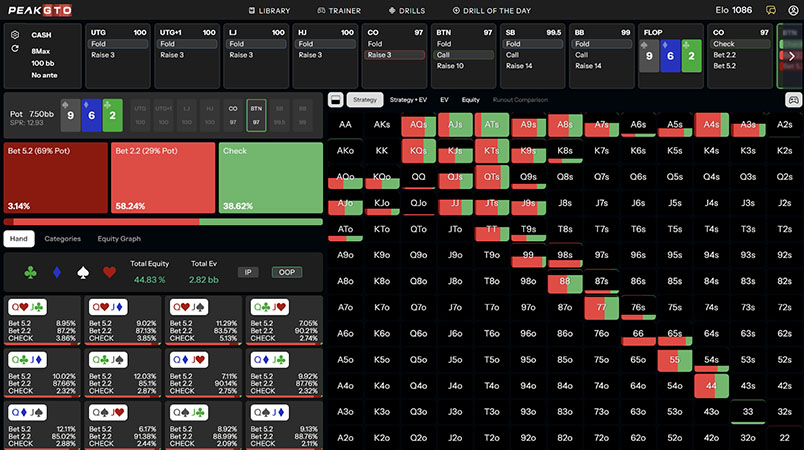
Task: Select the red heart suit filter
Action: coord(108,271)
